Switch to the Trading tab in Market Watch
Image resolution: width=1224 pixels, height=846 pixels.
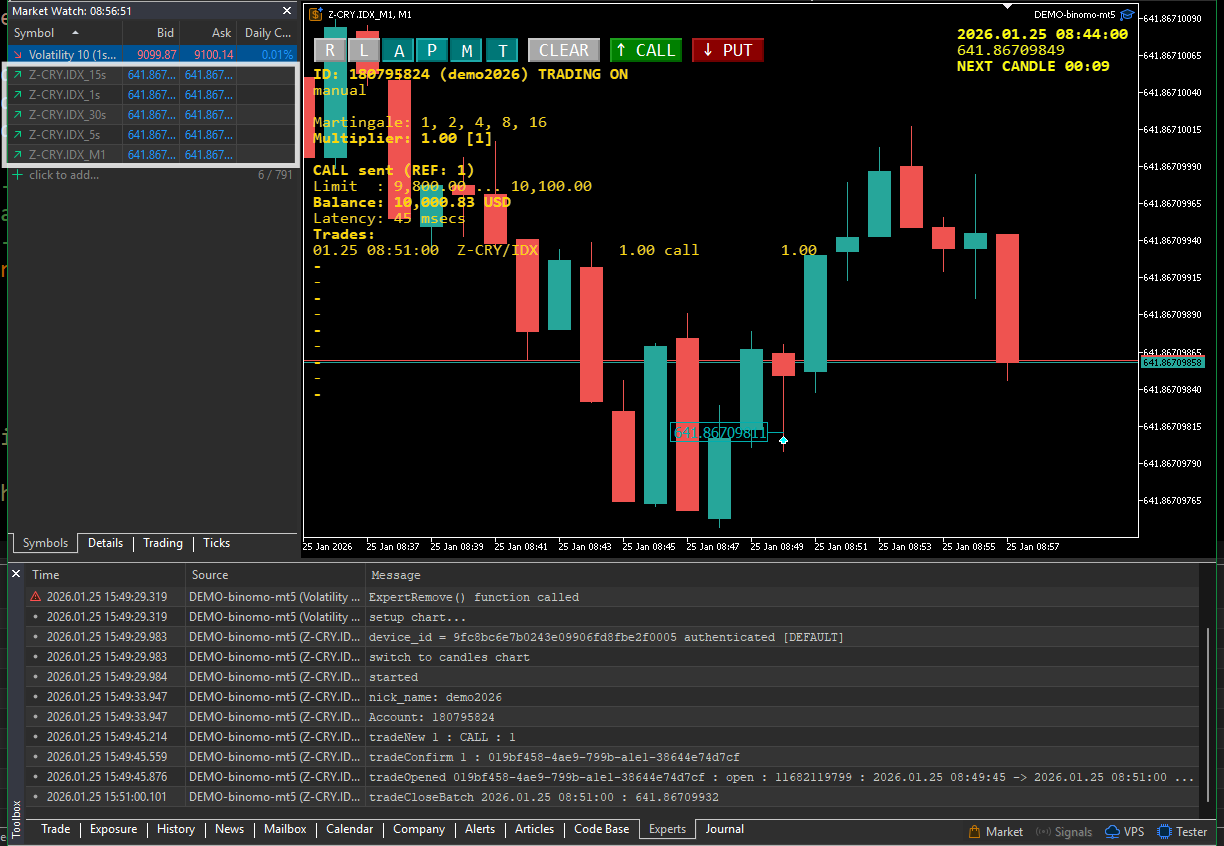pos(163,543)
